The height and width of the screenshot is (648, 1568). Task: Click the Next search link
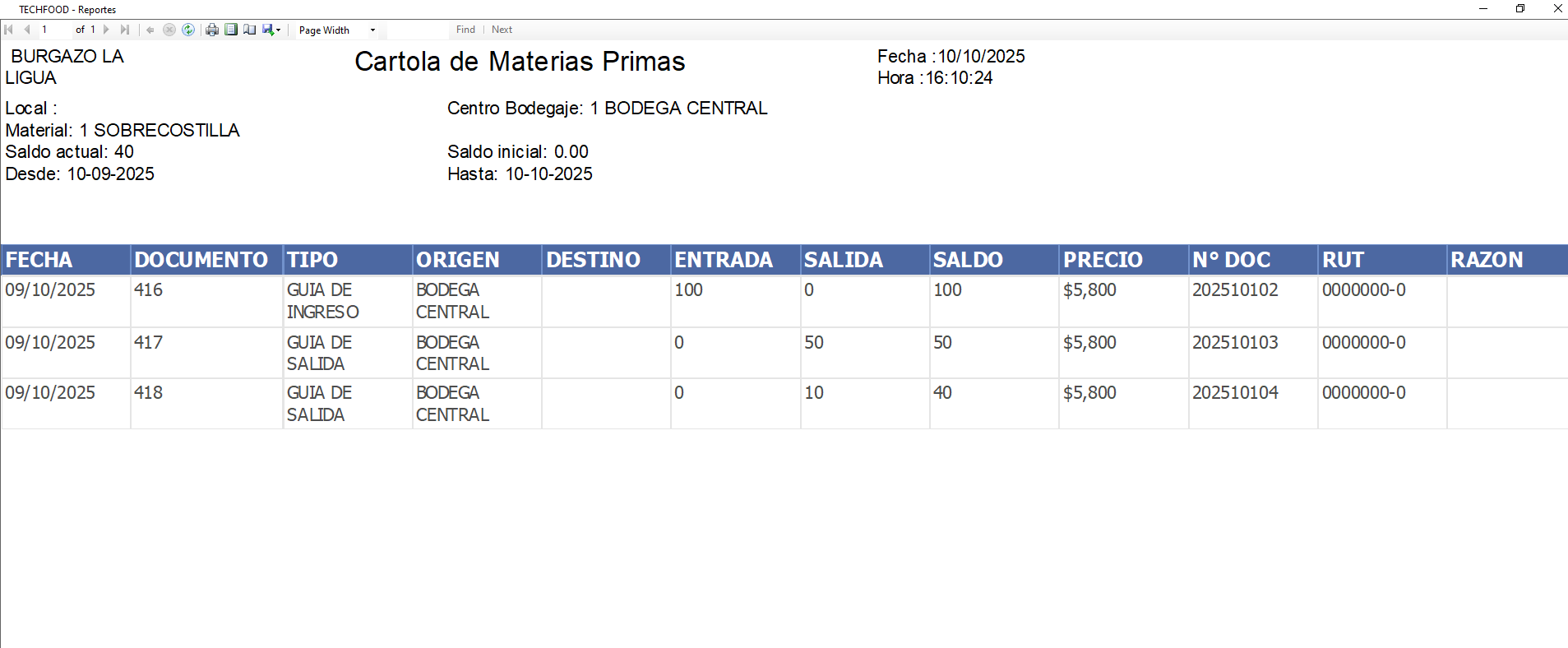pyautogui.click(x=502, y=30)
